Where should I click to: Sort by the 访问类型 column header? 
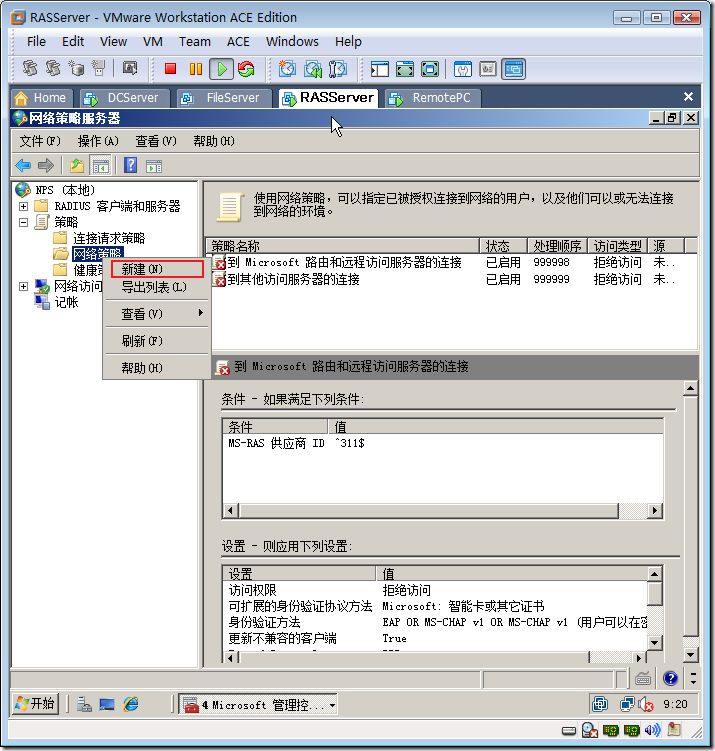tap(617, 246)
